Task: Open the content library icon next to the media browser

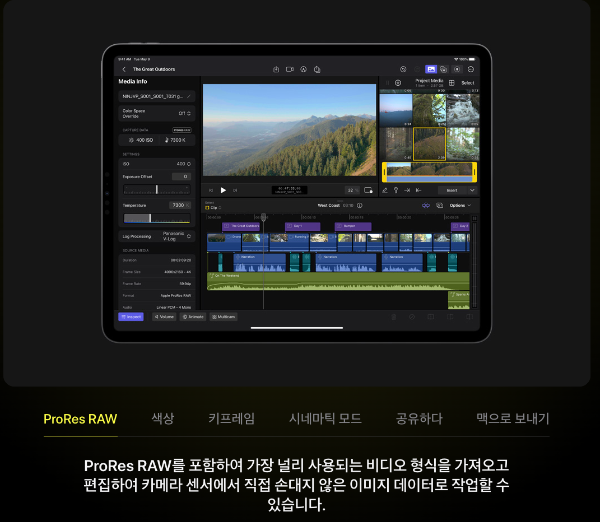Action: coord(443,69)
